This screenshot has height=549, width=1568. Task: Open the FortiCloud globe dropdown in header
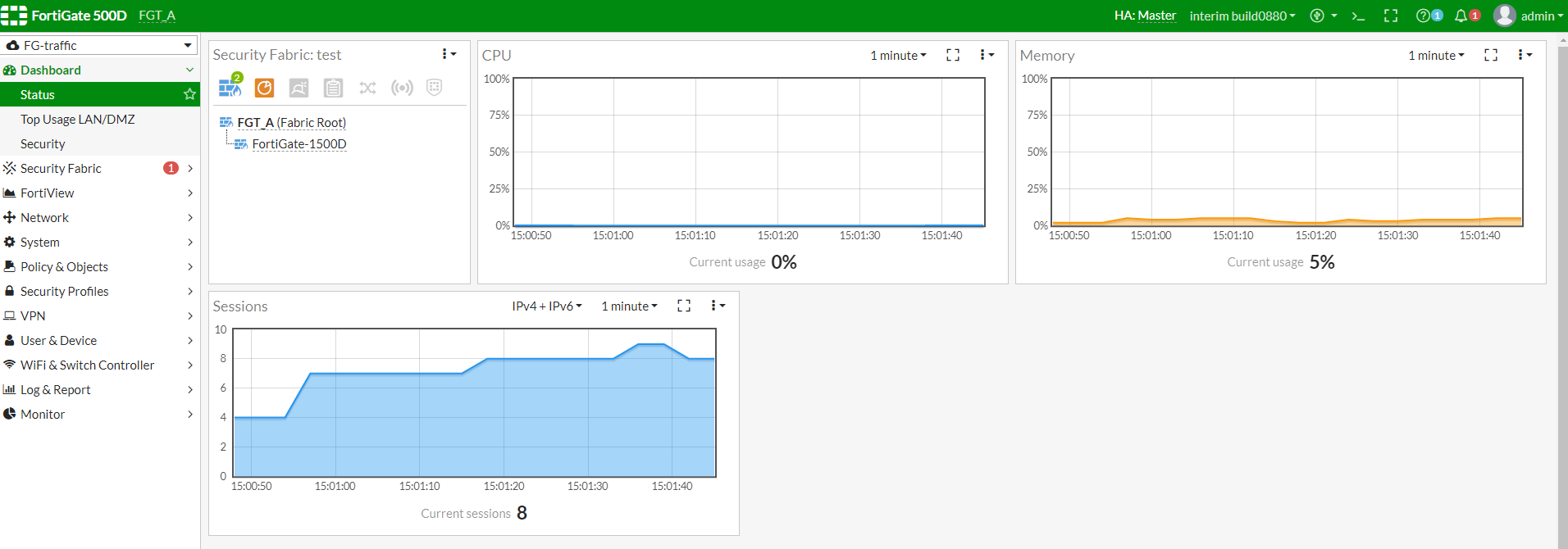click(x=1324, y=16)
